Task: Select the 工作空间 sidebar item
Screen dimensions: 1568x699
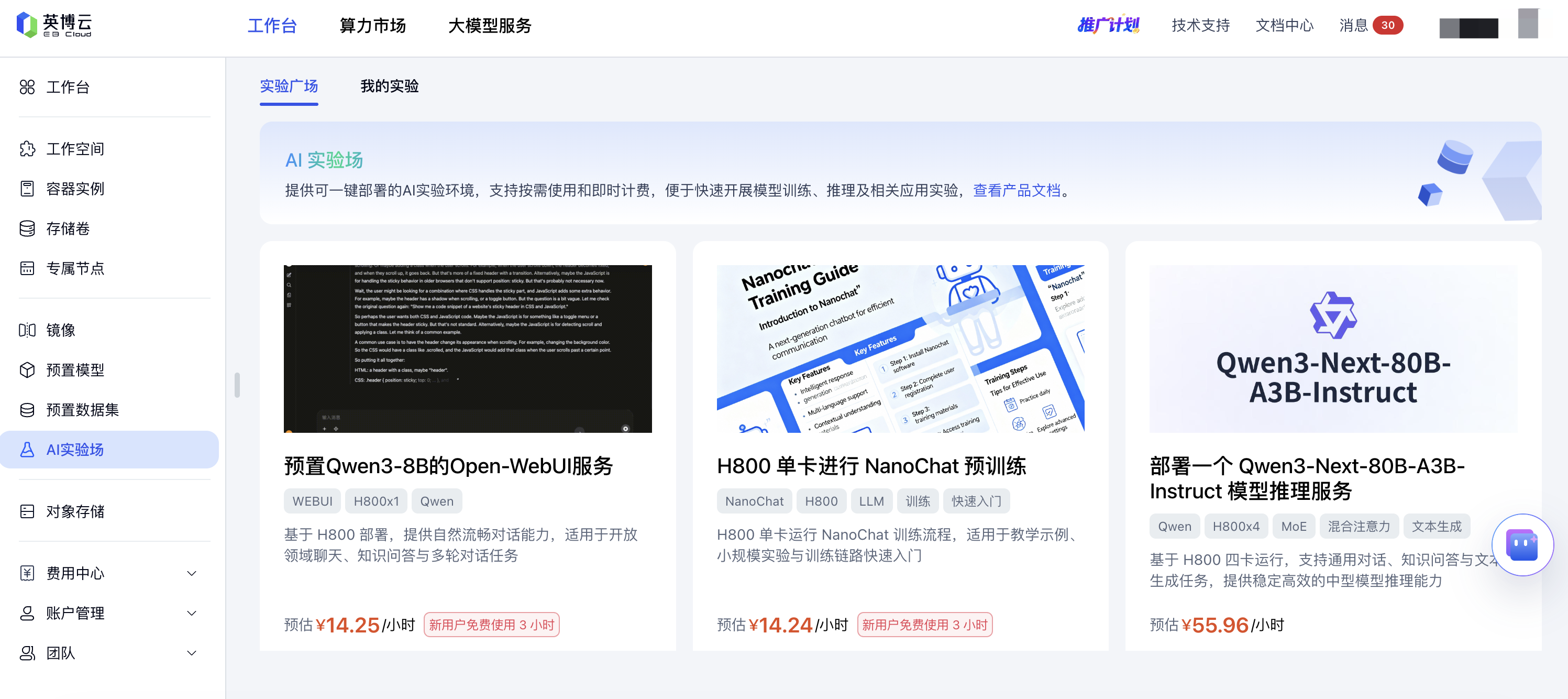Action: [109, 149]
